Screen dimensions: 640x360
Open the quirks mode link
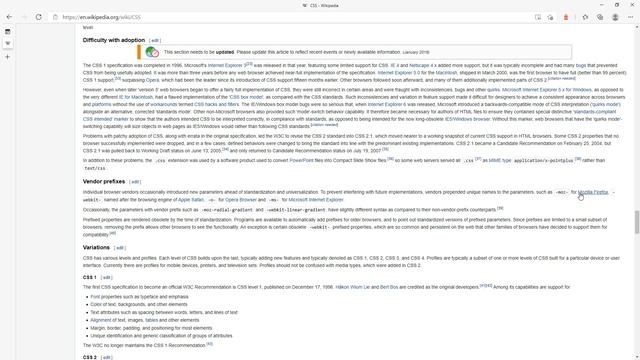tap(605, 105)
